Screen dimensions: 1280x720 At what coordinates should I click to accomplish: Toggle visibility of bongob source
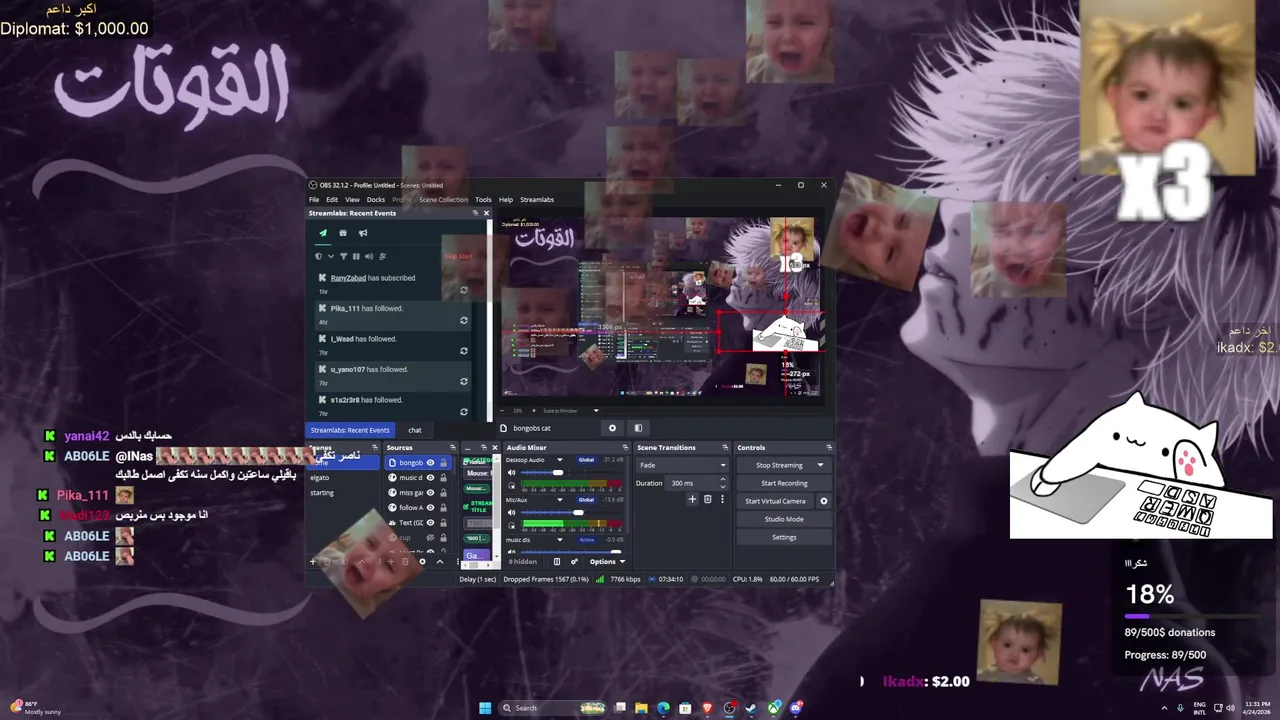pos(431,463)
